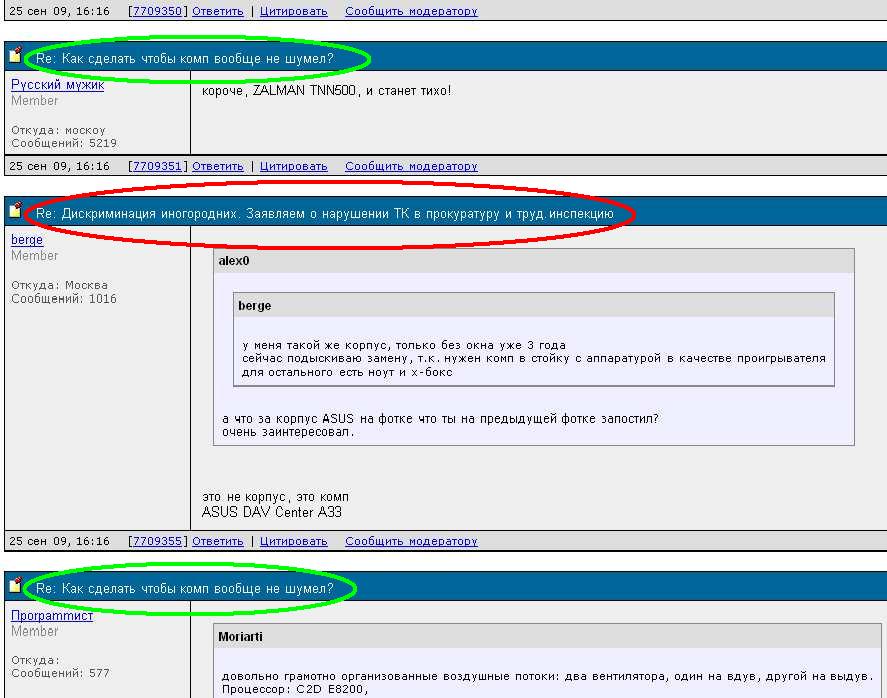Click the post icon on Русский мужик's post header
Image resolution: width=887 pixels, height=698 pixels.
click(x=15, y=55)
